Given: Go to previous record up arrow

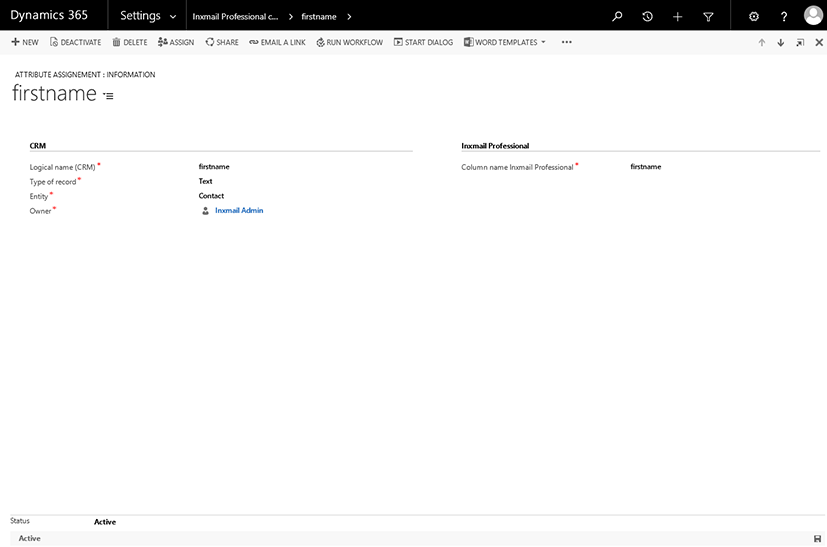Looking at the screenshot, I should [762, 43].
